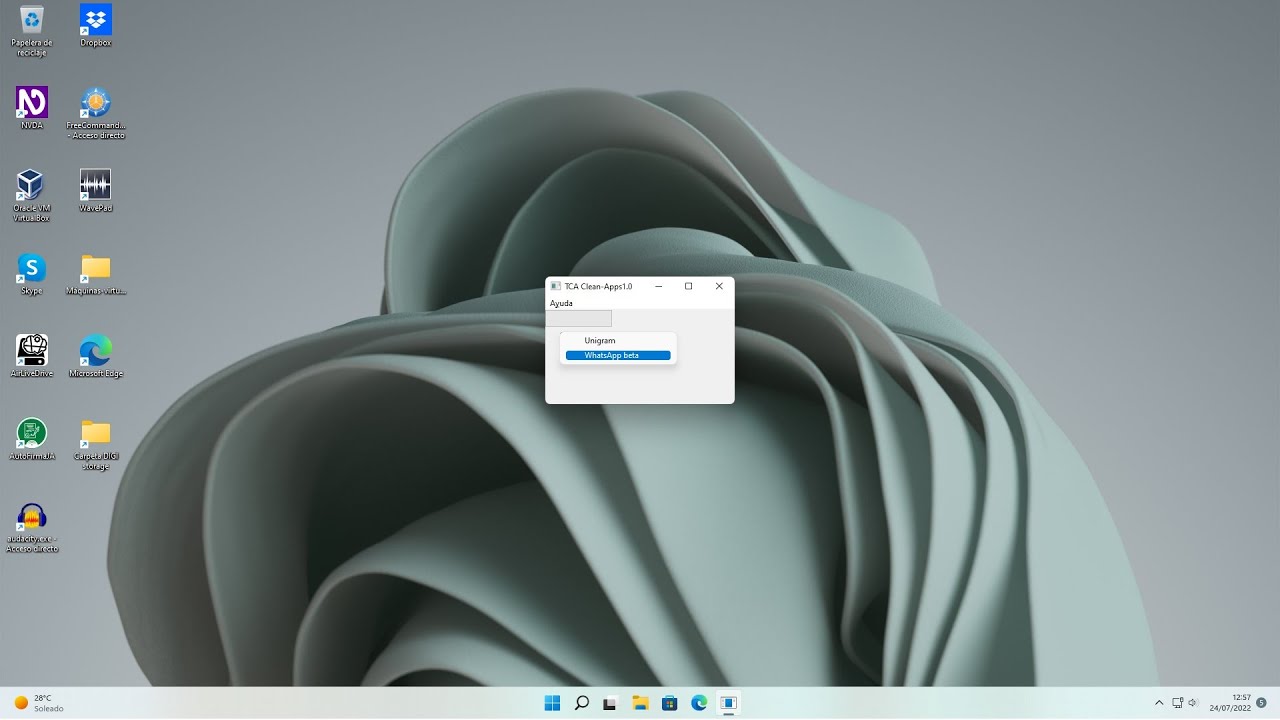Open the Windows Start menu

[552, 703]
